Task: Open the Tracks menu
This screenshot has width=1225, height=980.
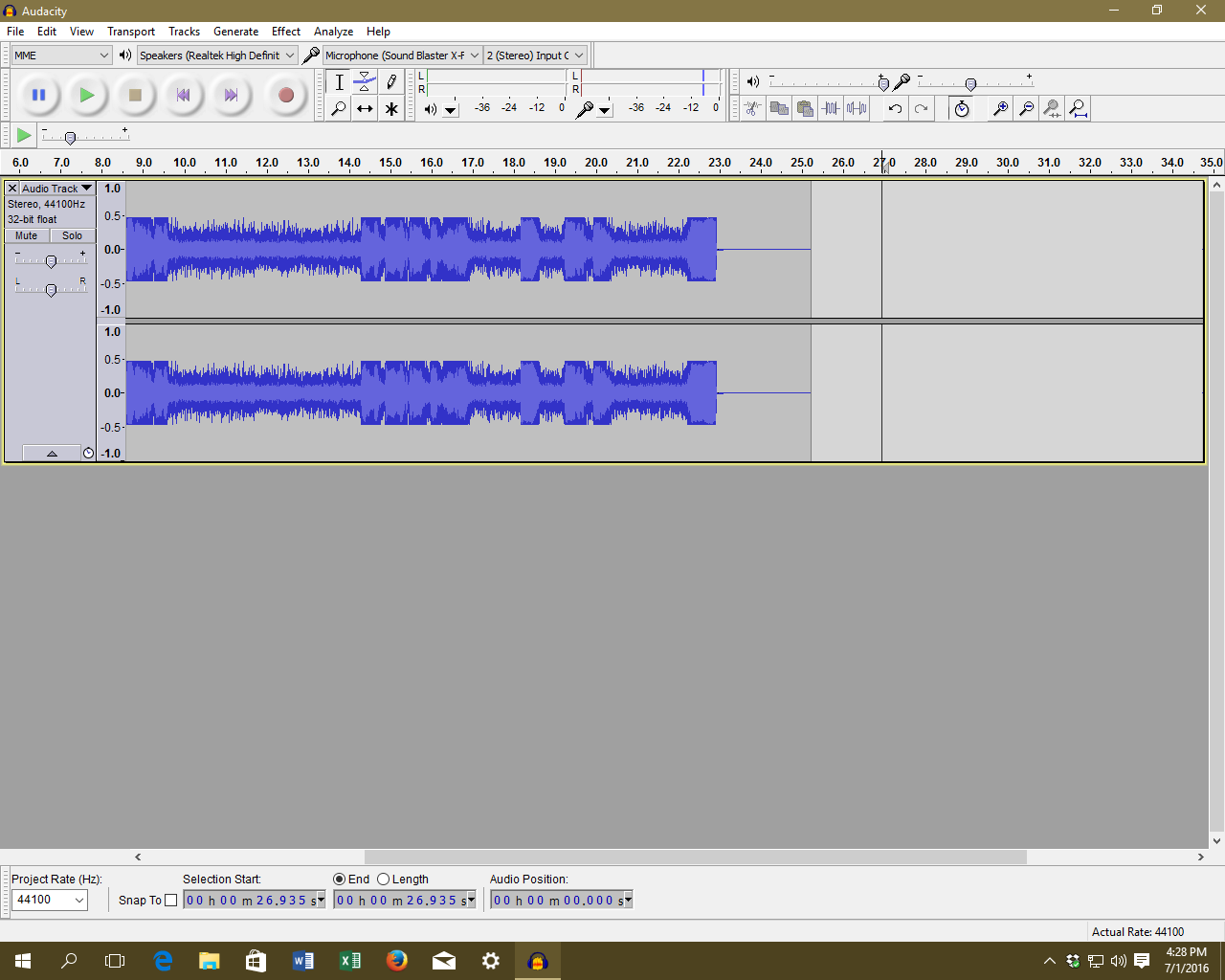Action: point(184,32)
